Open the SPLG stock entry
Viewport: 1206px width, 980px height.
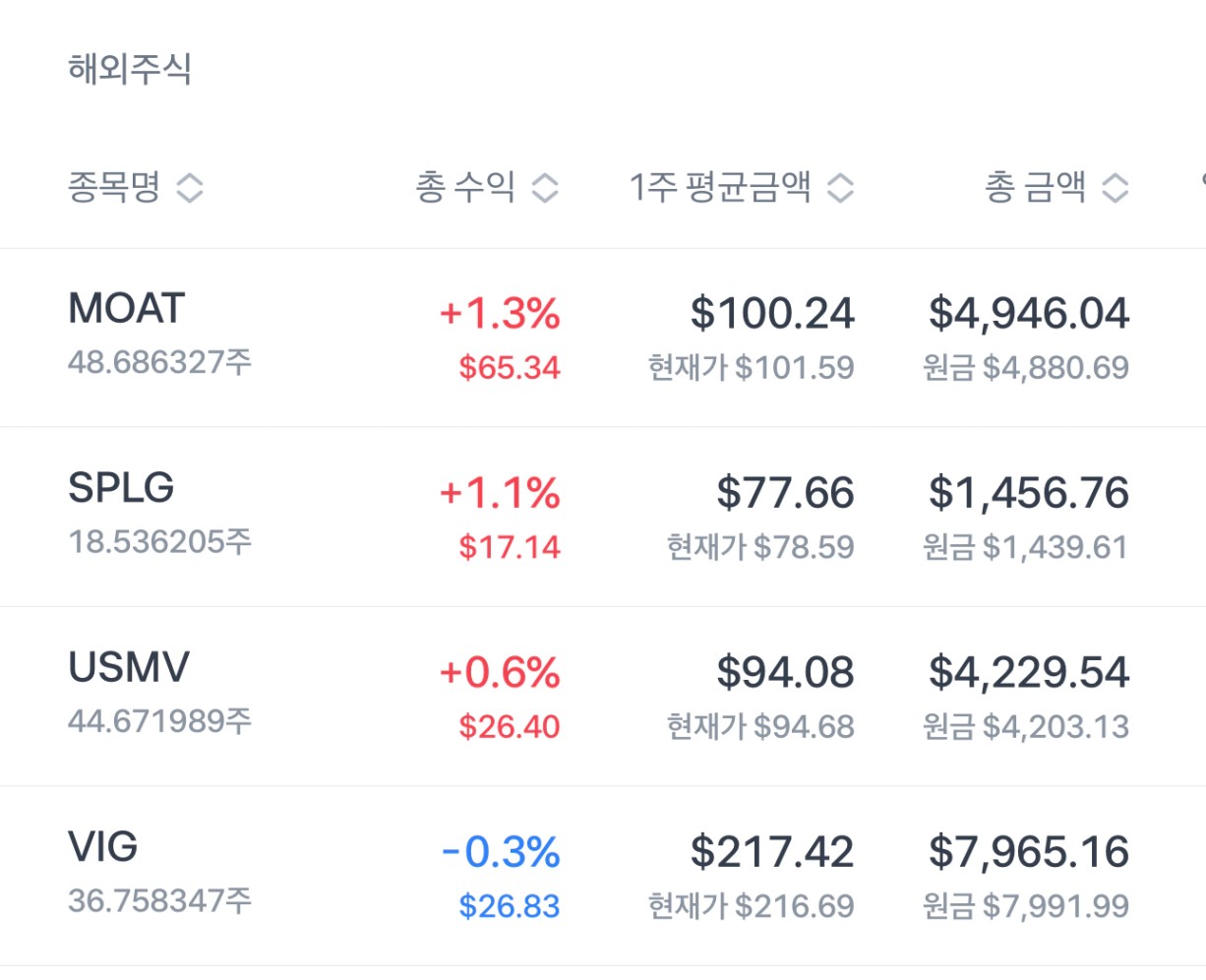pos(121,488)
